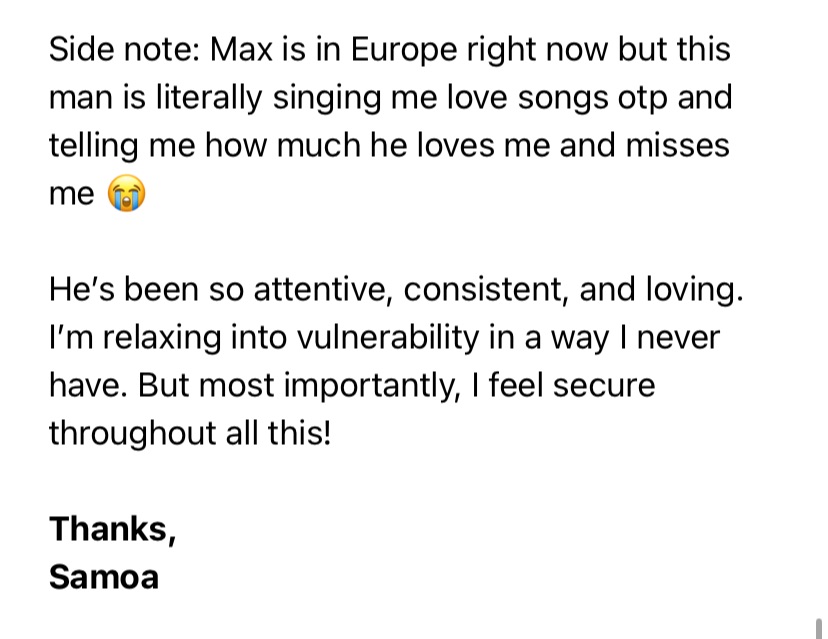The width and height of the screenshot is (828, 639).
Task: Click the words "Side note:"
Action: pos(125,49)
